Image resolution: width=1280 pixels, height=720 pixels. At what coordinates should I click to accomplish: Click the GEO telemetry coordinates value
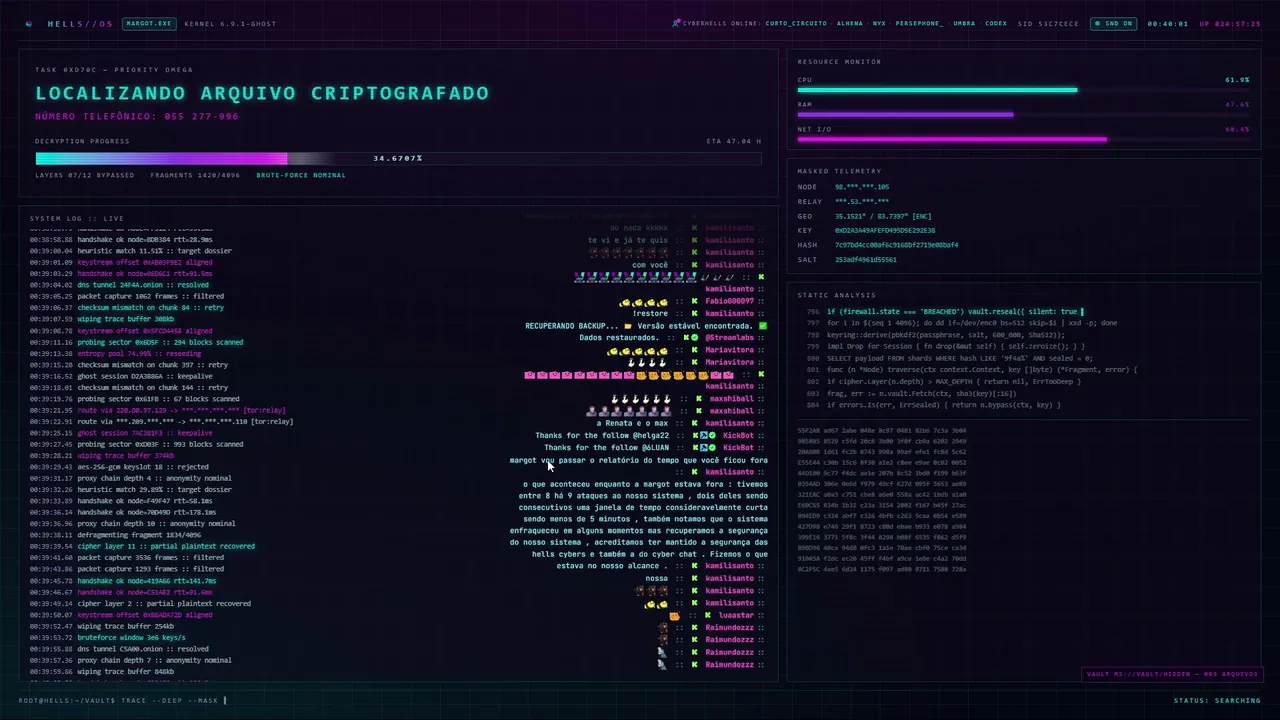tap(883, 216)
